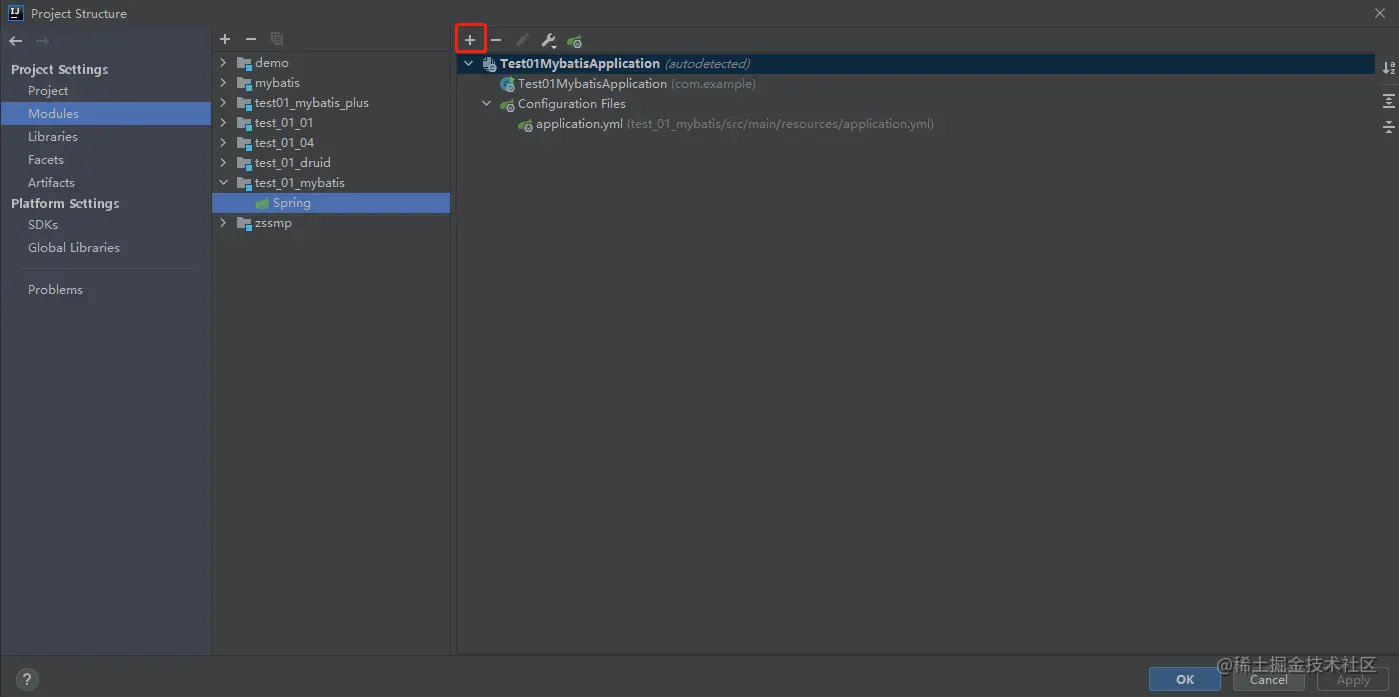Select Test01MybatisApplication (autodetected) context
1399x697 pixels.
coord(917,64)
